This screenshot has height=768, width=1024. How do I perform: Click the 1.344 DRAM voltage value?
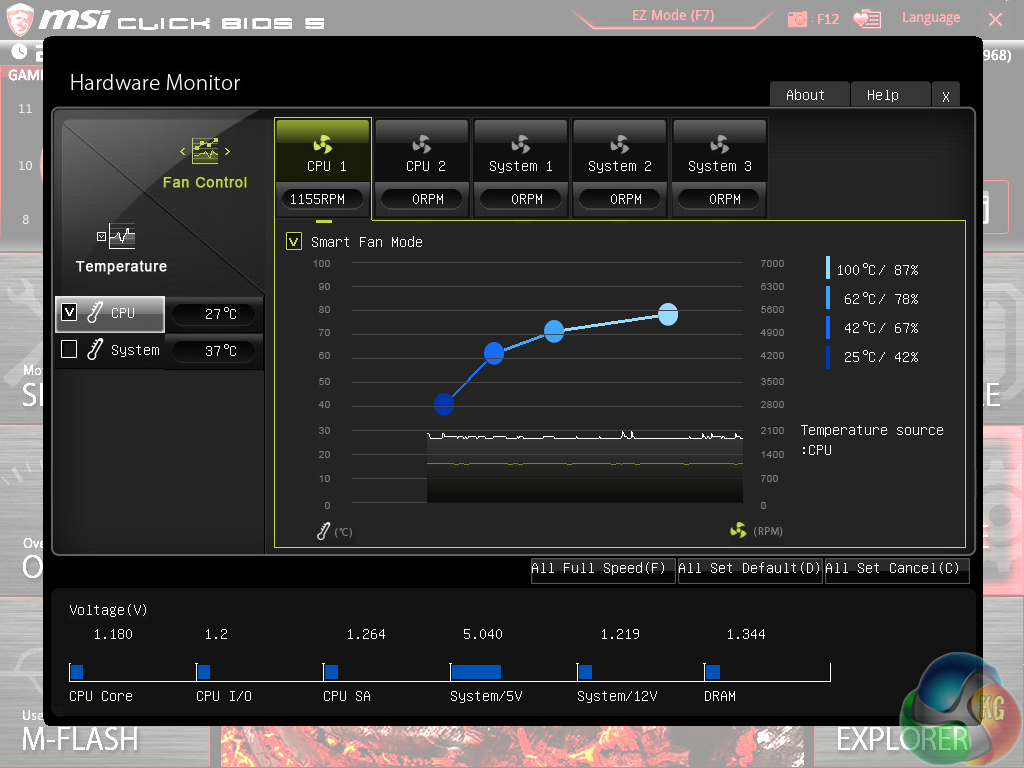(746, 634)
